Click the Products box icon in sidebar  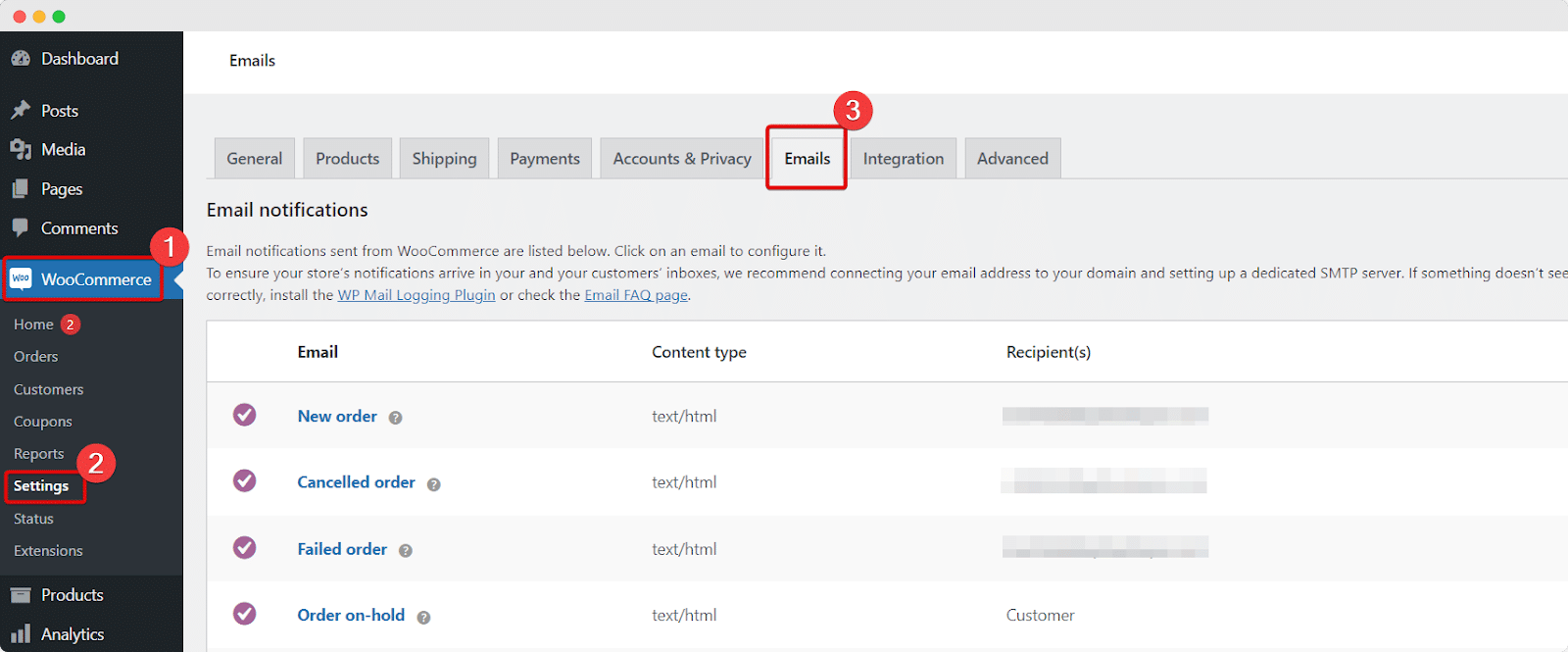click(x=21, y=595)
